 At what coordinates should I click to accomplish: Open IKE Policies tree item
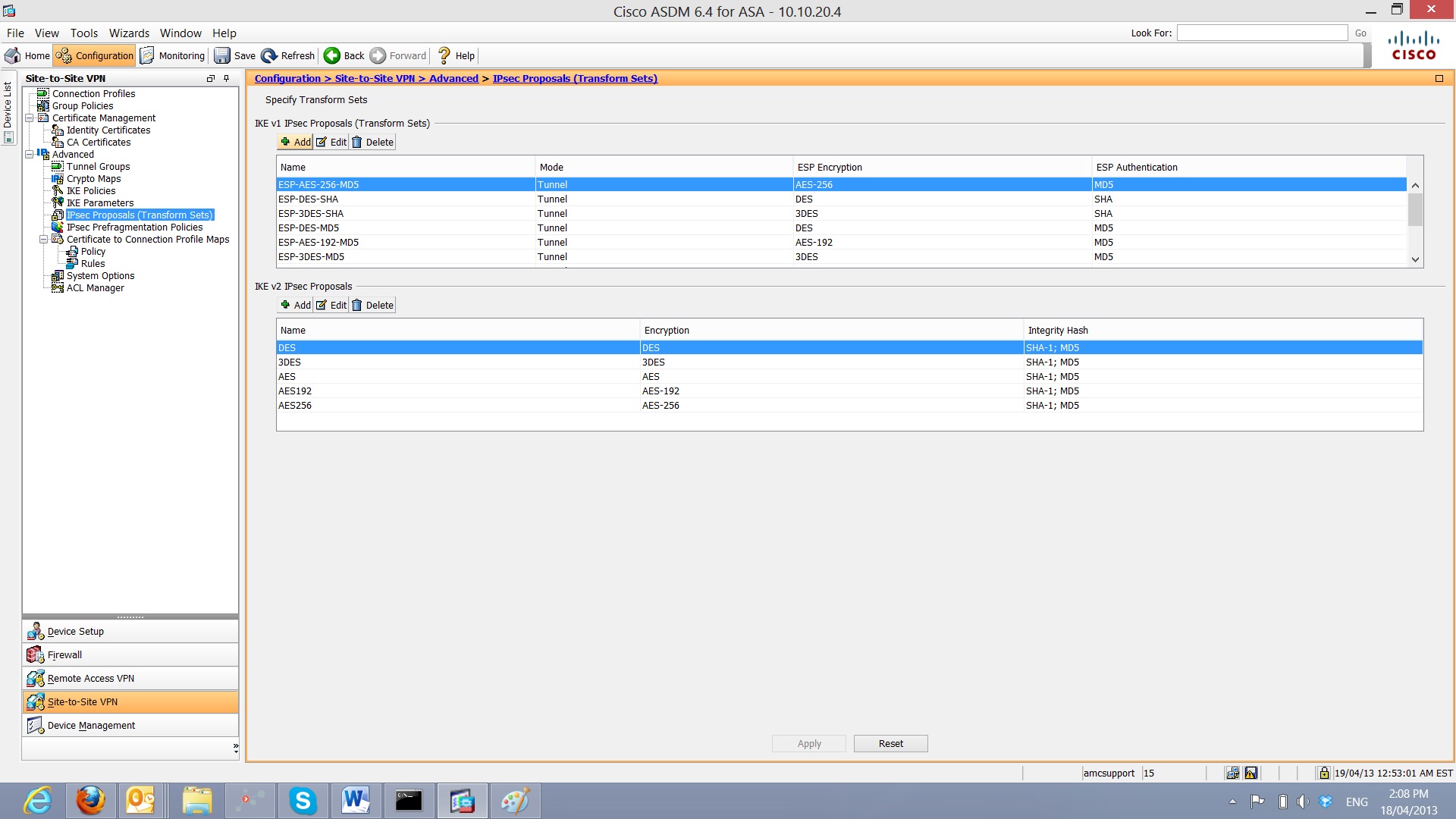[91, 190]
